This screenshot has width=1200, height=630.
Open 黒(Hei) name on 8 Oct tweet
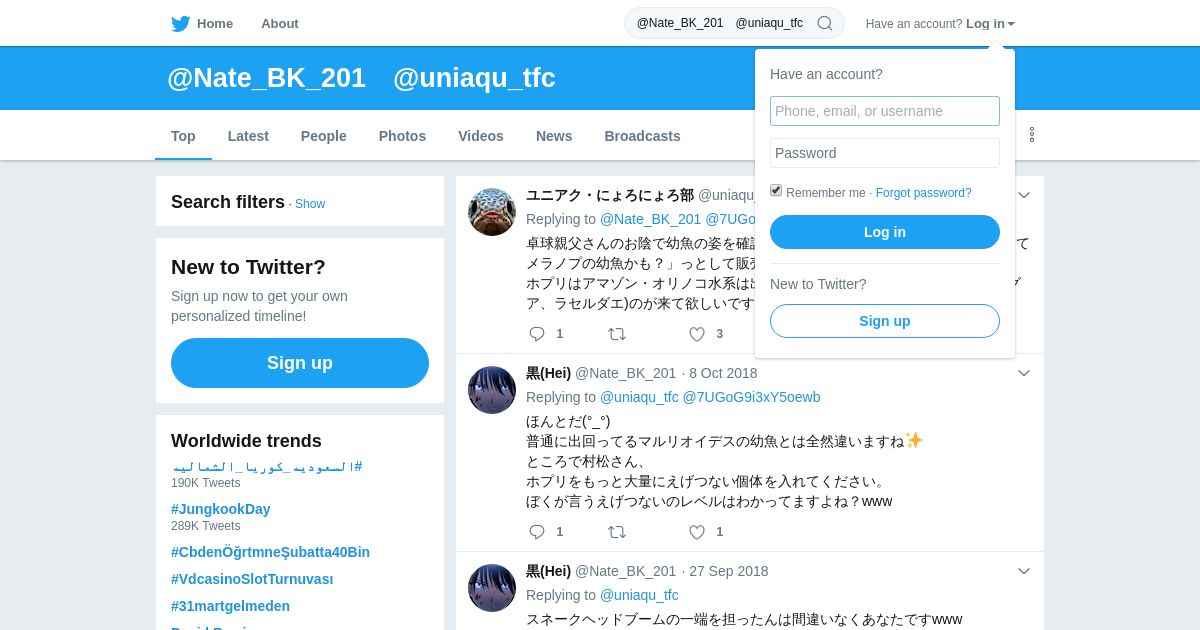[x=548, y=373]
